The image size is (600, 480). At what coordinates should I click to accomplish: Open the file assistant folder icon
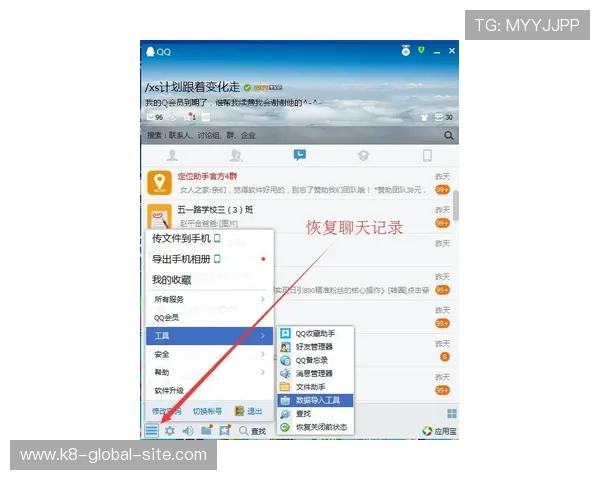tap(207, 430)
